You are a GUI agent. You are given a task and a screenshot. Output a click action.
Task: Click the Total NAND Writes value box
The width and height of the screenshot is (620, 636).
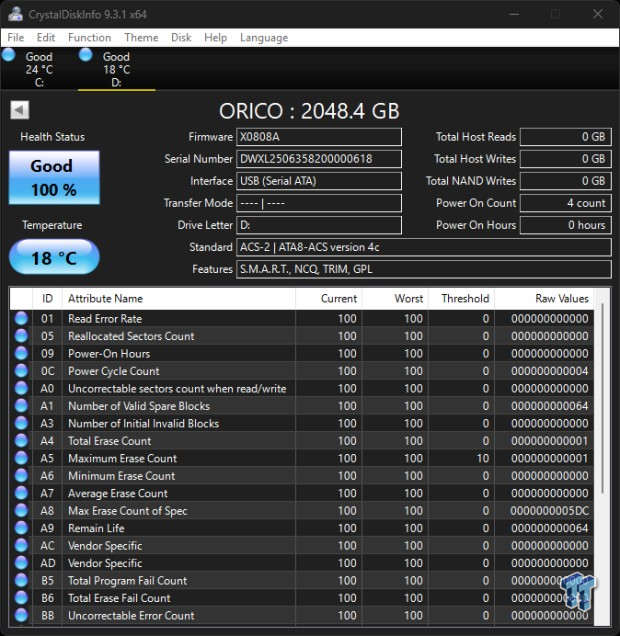coord(565,181)
